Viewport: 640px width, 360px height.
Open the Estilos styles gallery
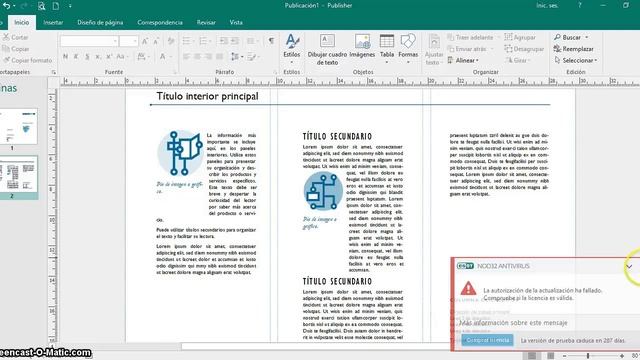click(291, 49)
